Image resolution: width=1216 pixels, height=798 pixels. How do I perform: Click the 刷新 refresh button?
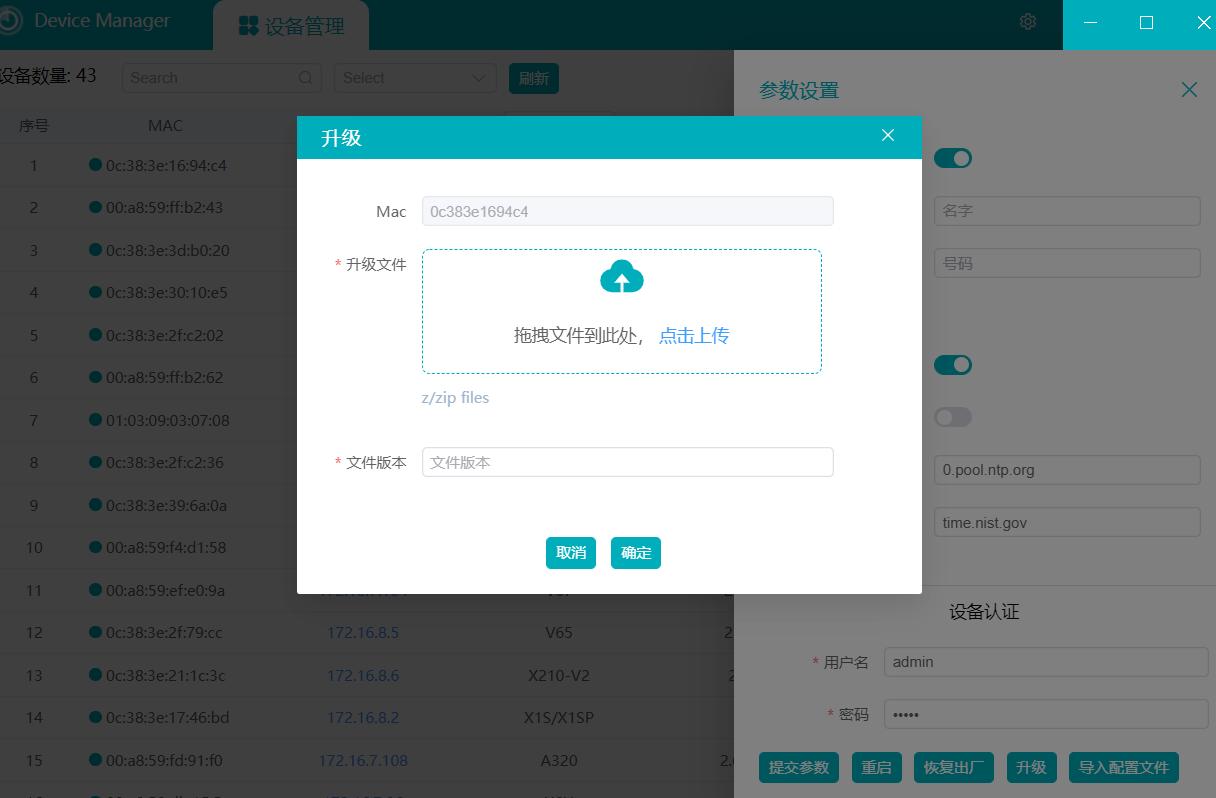[x=534, y=77]
